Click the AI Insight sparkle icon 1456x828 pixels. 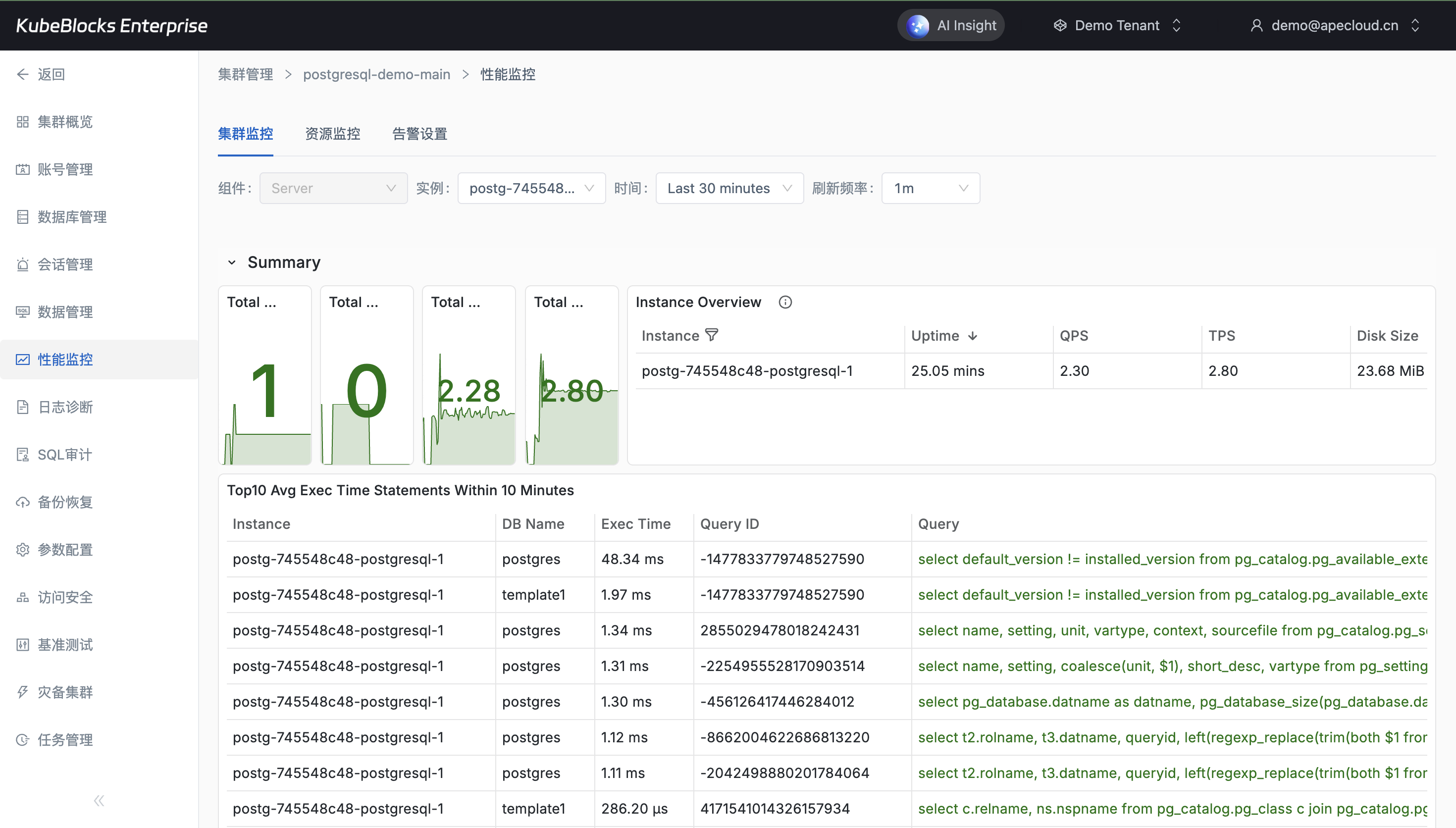click(917, 26)
